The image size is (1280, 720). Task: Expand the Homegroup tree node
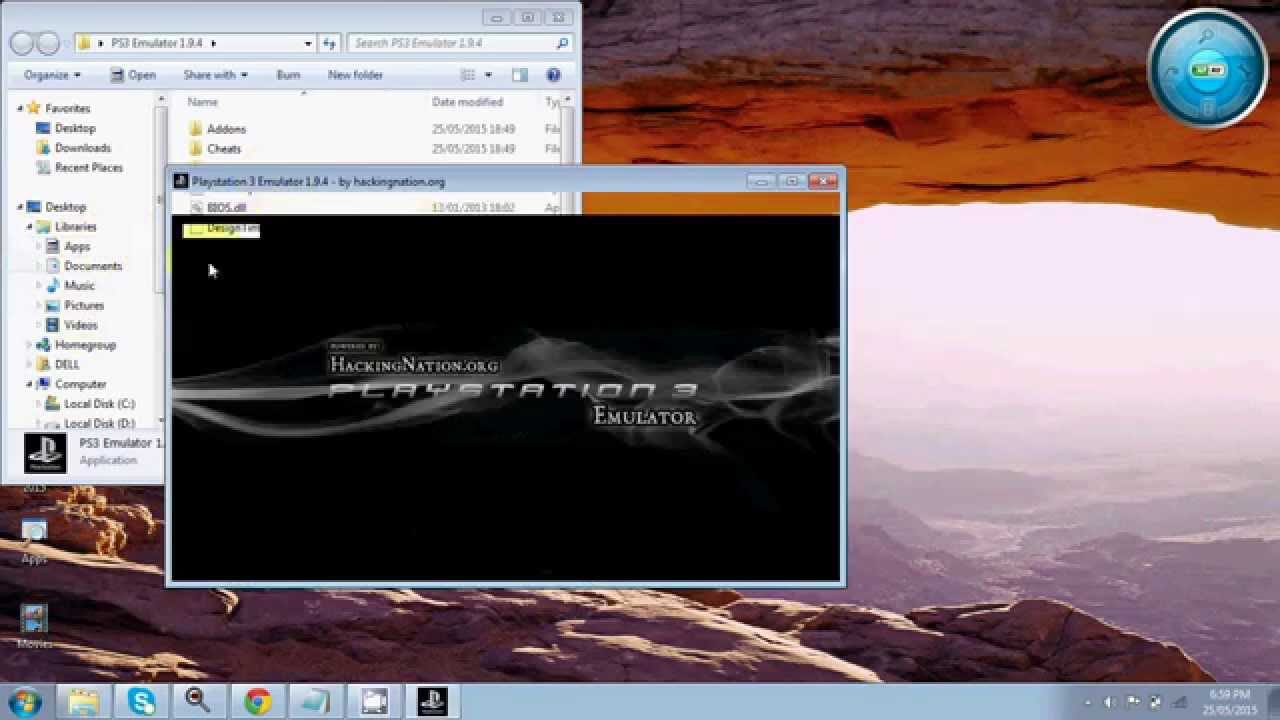[x=29, y=345]
